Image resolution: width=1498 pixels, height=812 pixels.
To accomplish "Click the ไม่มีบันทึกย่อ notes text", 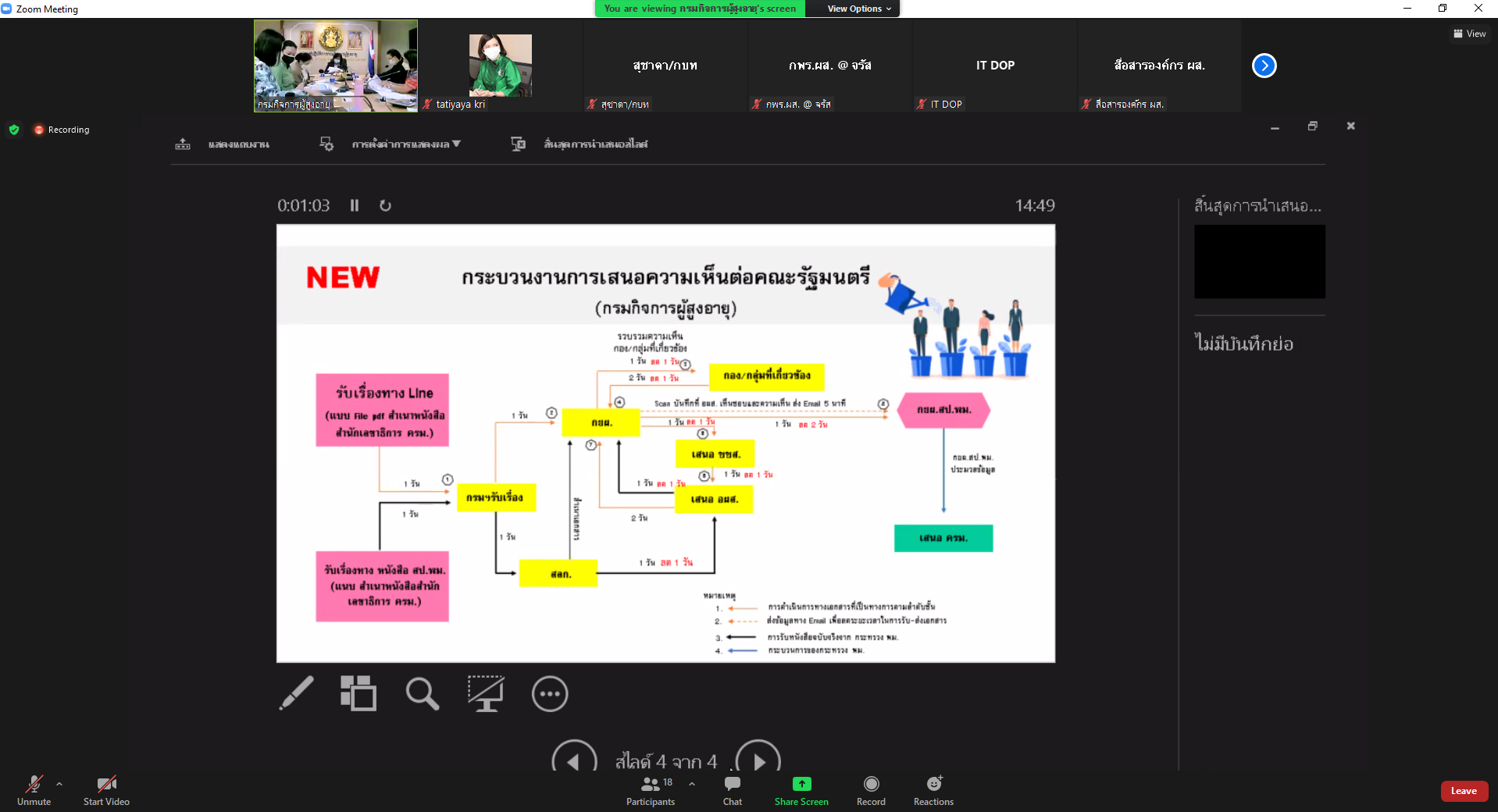I will [x=1243, y=344].
